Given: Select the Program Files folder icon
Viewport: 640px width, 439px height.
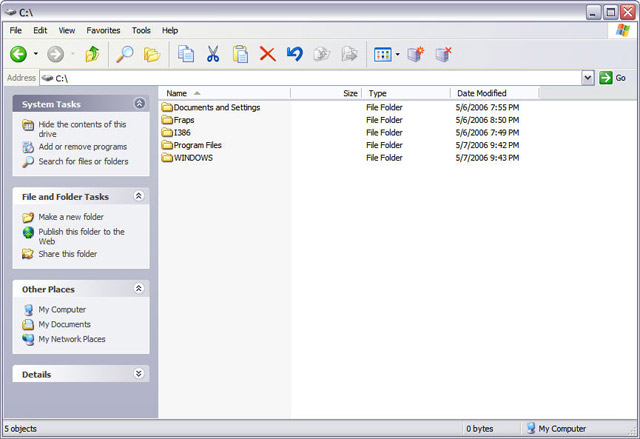Looking at the screenshot, I should coord(167,145).
